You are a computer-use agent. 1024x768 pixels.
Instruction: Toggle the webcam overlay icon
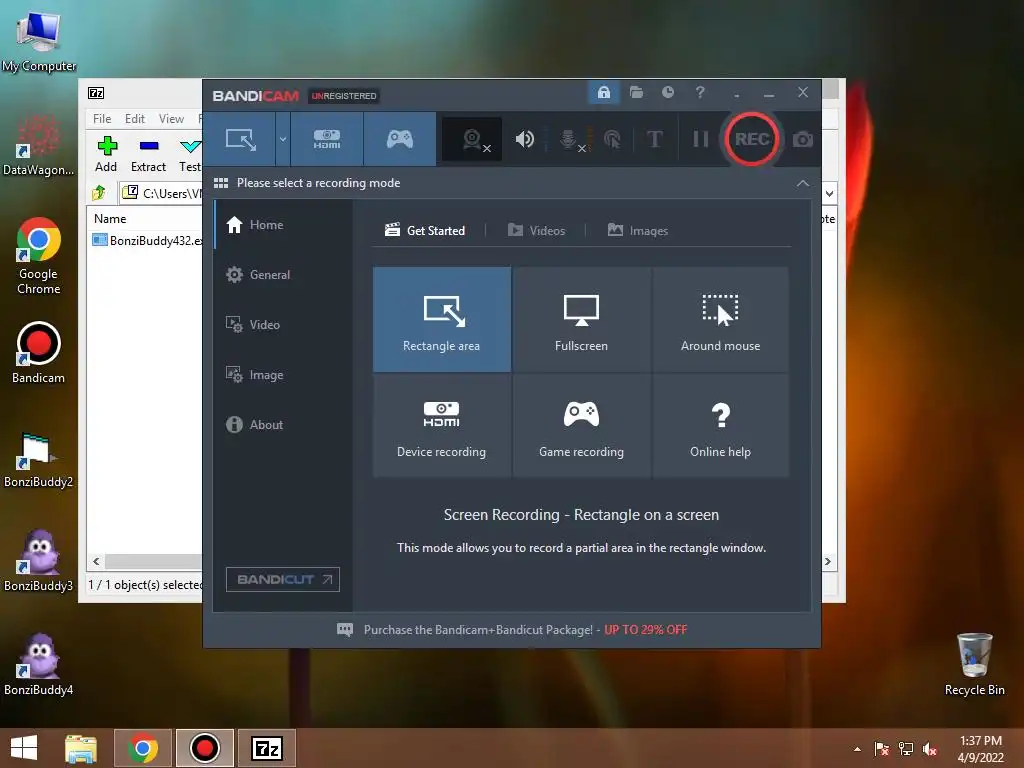coord(472,139)
